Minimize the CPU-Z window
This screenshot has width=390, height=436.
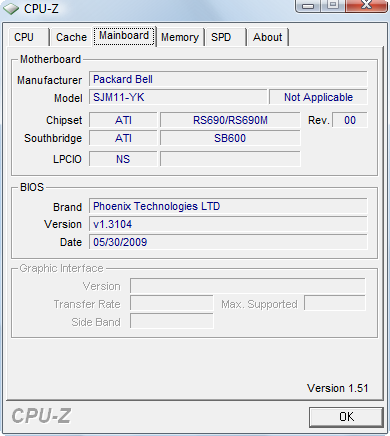308,6
